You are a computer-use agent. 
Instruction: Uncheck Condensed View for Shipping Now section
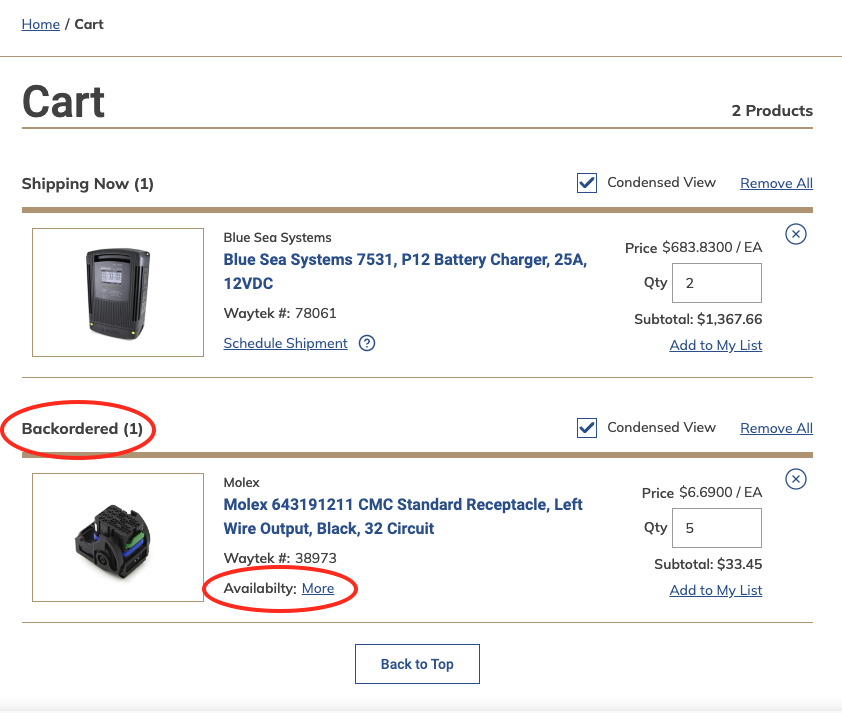[587, 183]
